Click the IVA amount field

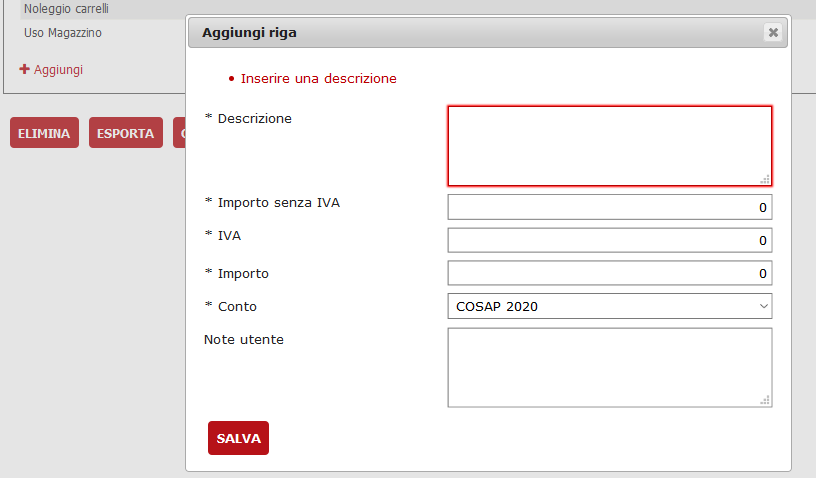click(609, 240)
